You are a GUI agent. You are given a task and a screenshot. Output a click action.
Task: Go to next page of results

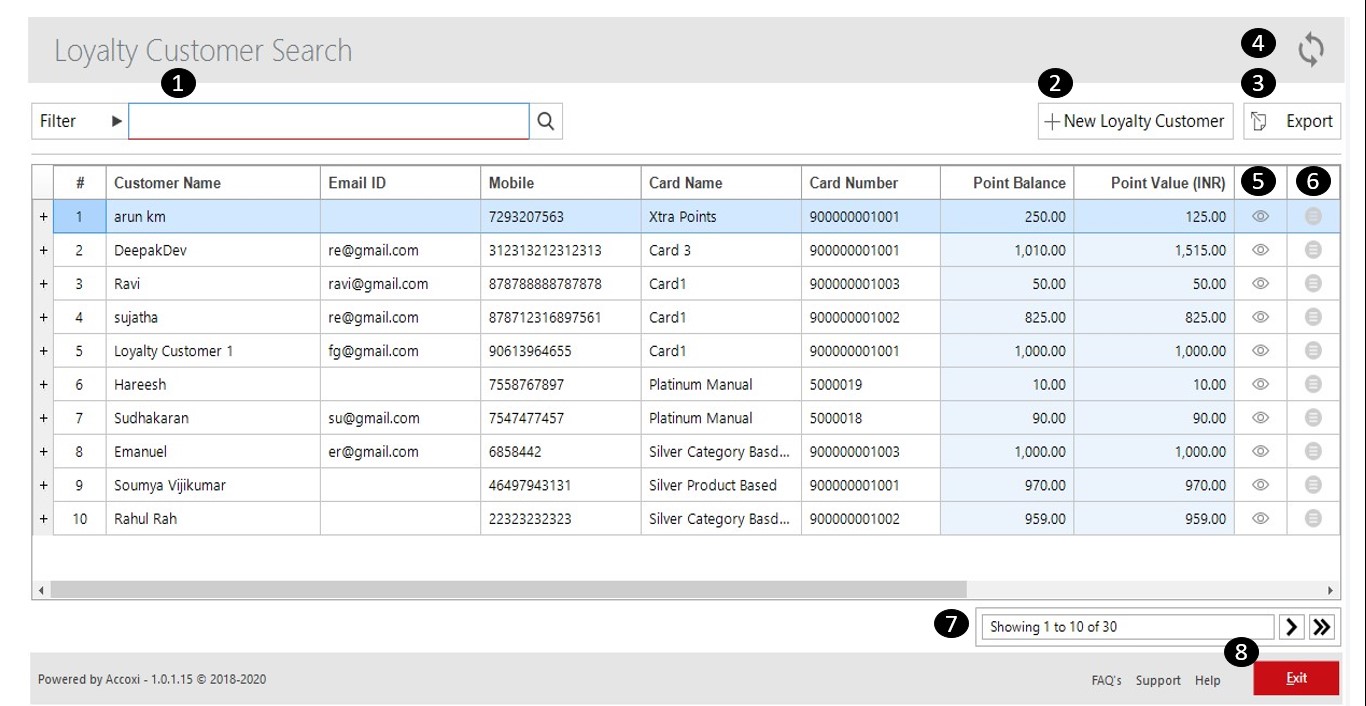click(1292, 627)
